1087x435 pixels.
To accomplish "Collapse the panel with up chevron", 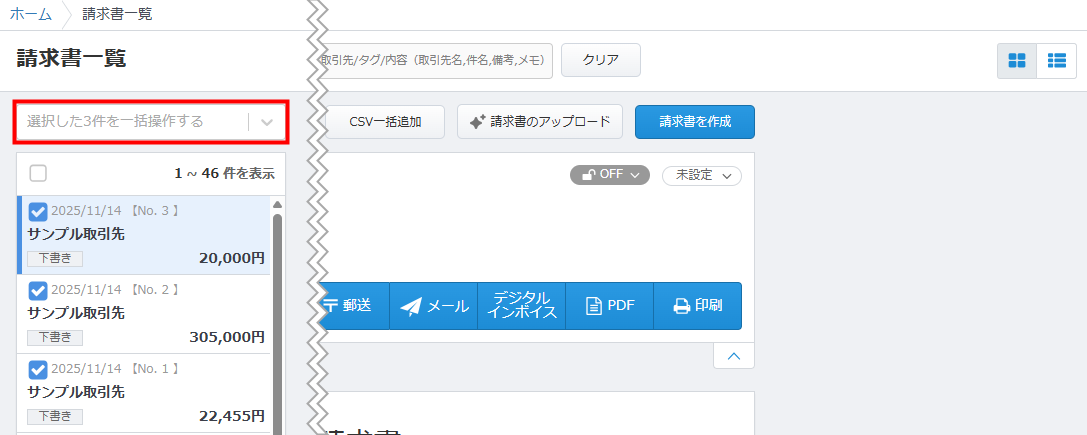I will 733,355.
